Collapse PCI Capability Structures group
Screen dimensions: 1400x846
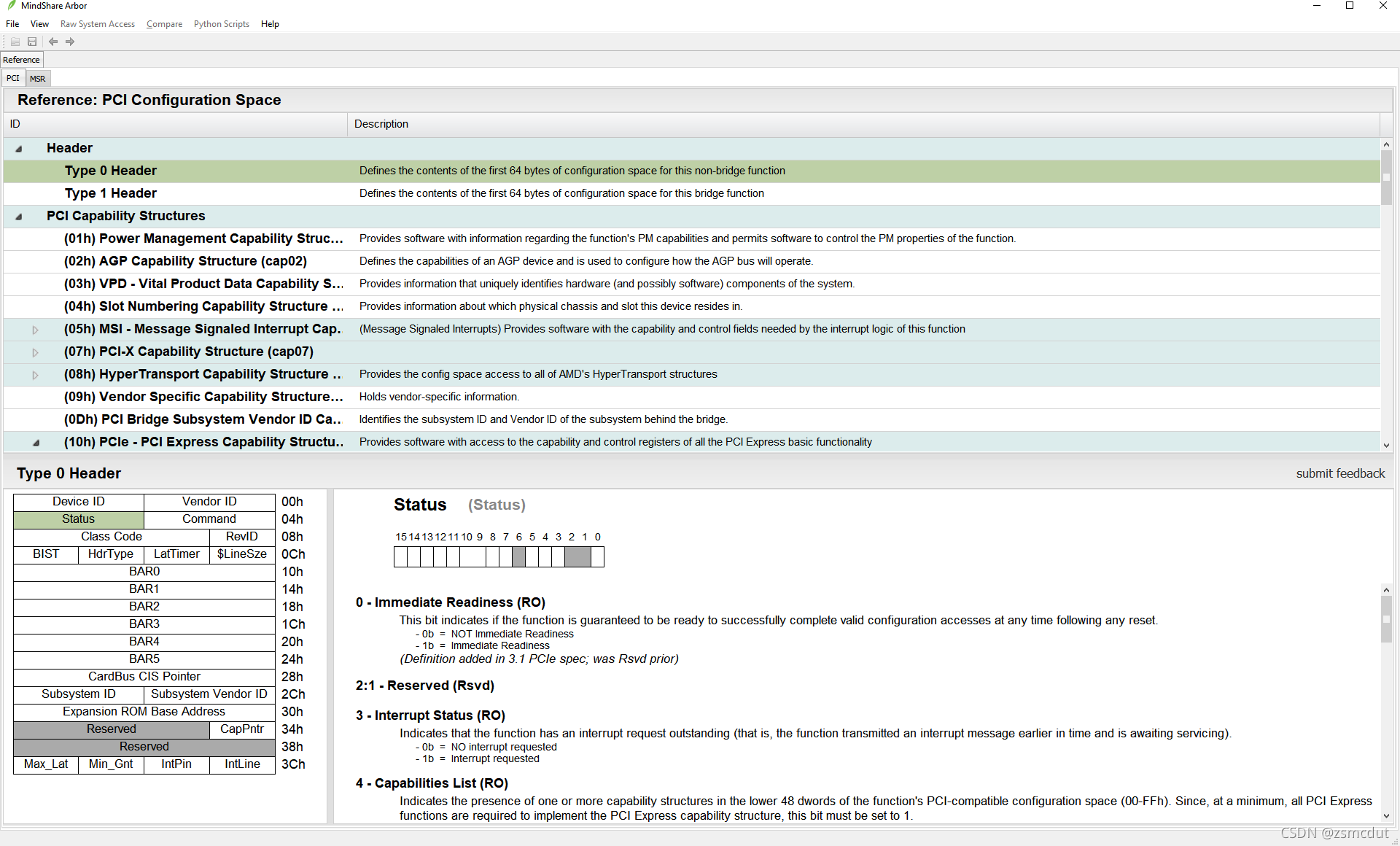pyautogui.click(x=19, y=217)
